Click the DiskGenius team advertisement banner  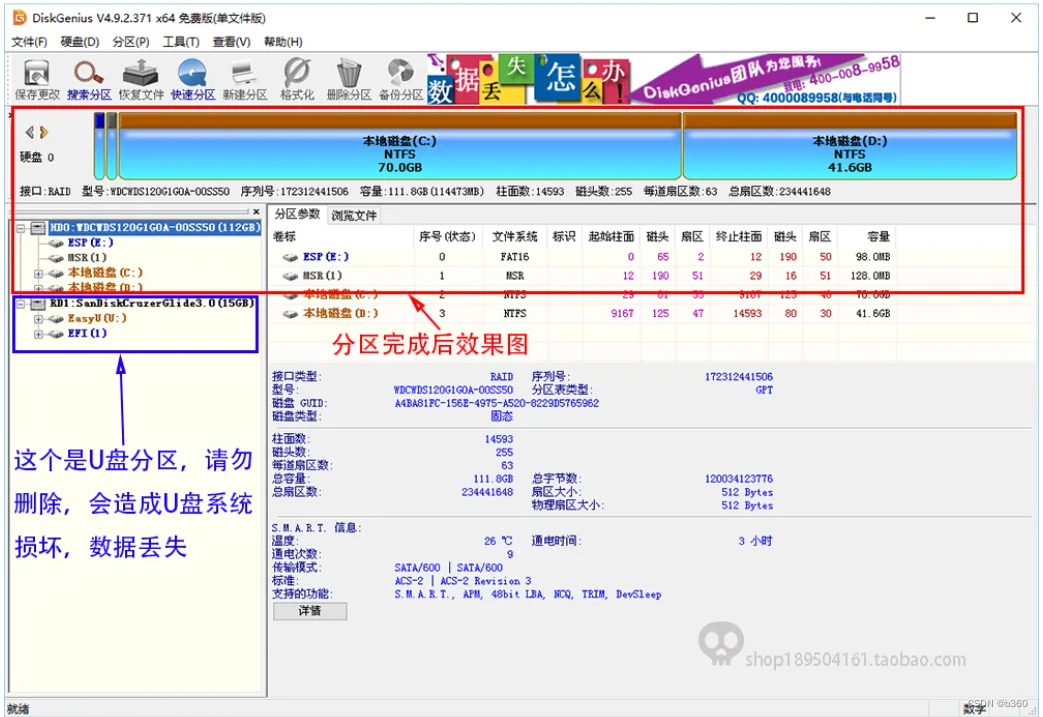coord(765,80)
